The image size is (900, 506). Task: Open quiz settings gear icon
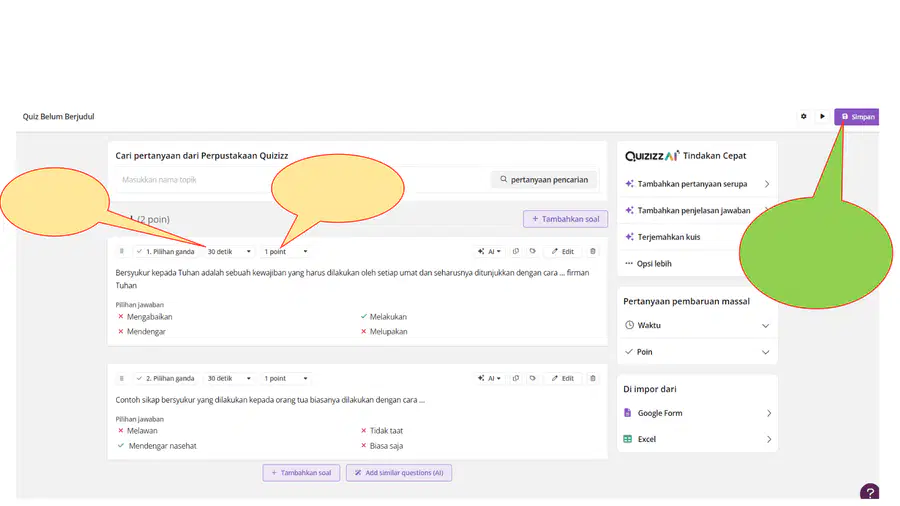coord(804,116)
